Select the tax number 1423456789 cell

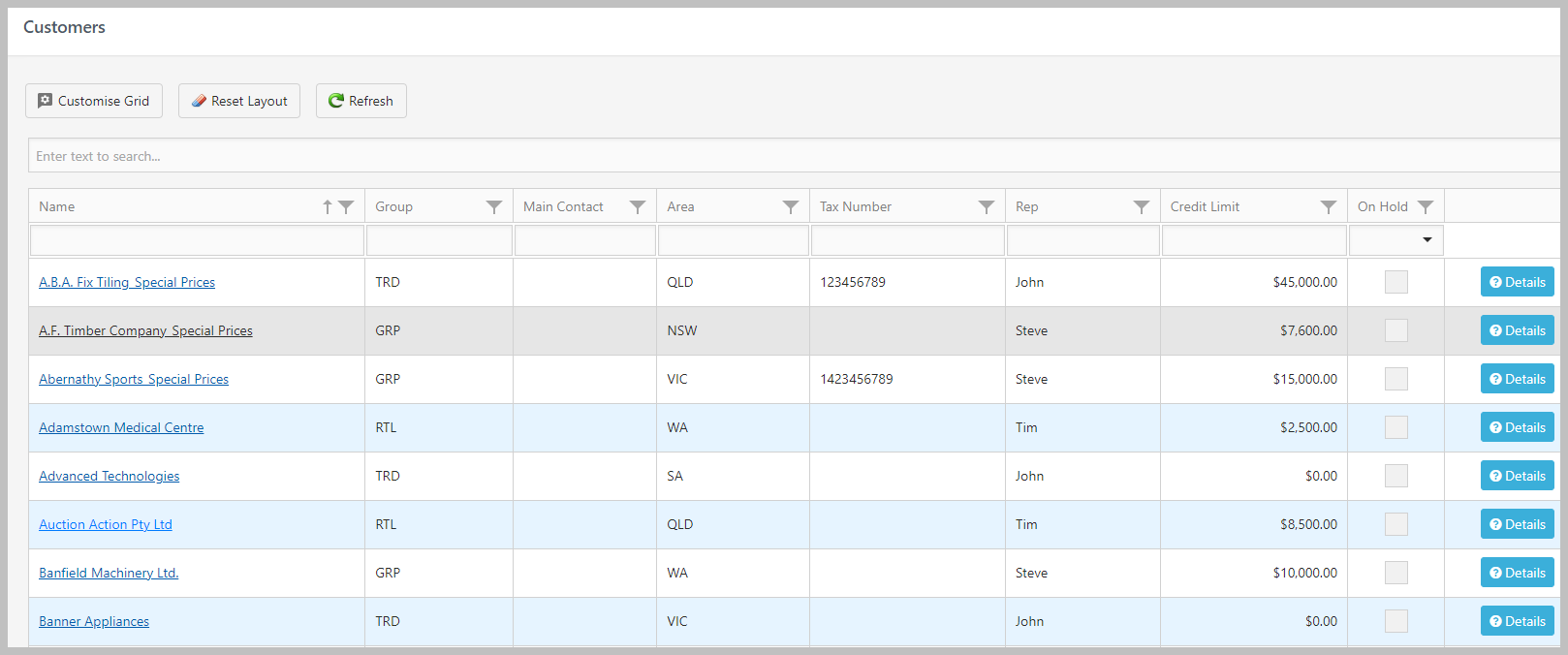point(907,379)
